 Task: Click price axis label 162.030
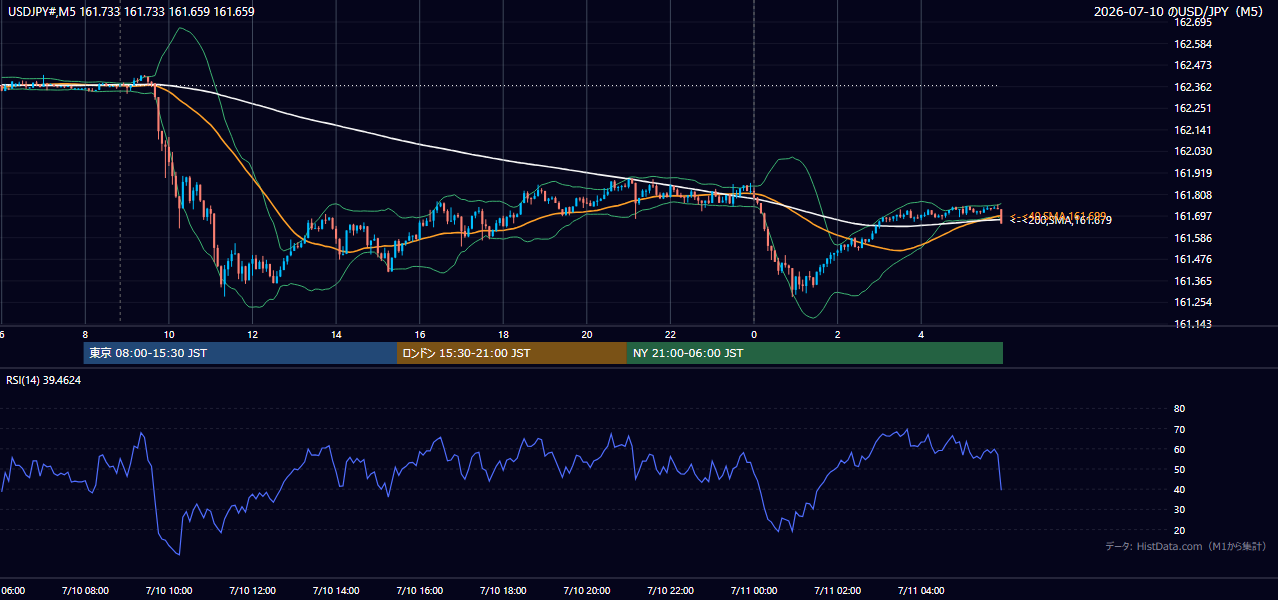click(x=1193, y=151)
